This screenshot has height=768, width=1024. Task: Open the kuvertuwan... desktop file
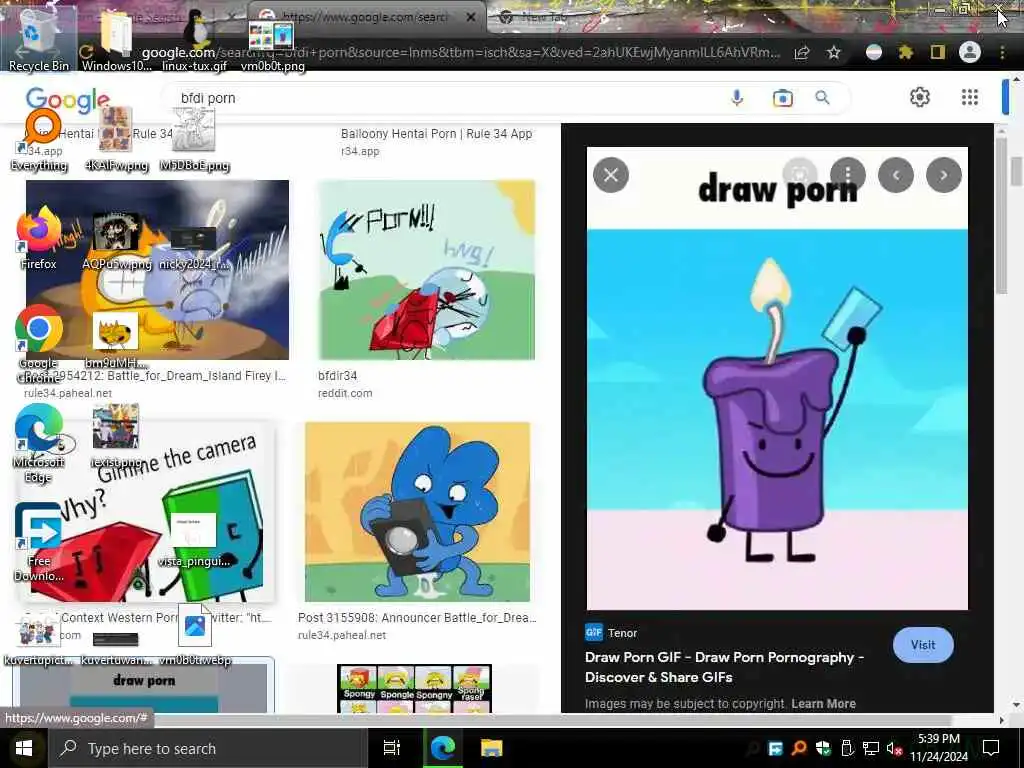pos(116,648)
